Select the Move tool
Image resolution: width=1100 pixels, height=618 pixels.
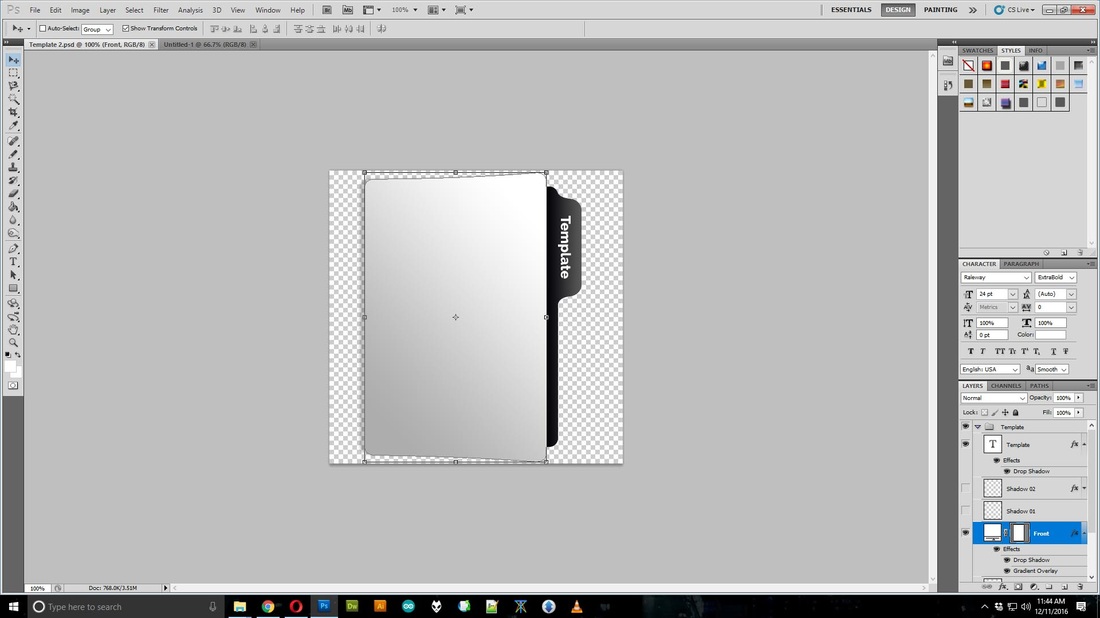point(14,58)
